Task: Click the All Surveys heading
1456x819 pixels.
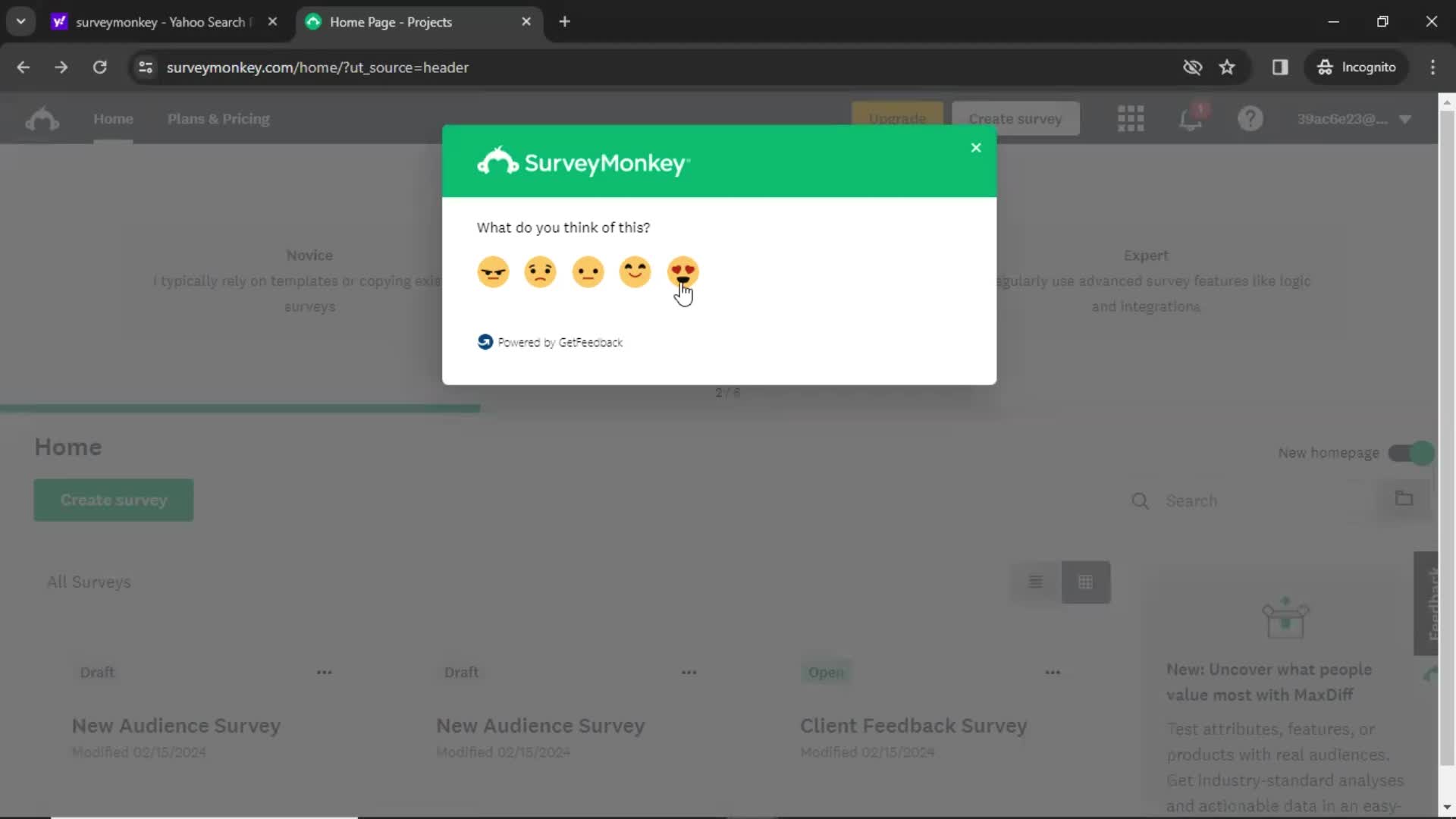Action: [x=89, y=582]
